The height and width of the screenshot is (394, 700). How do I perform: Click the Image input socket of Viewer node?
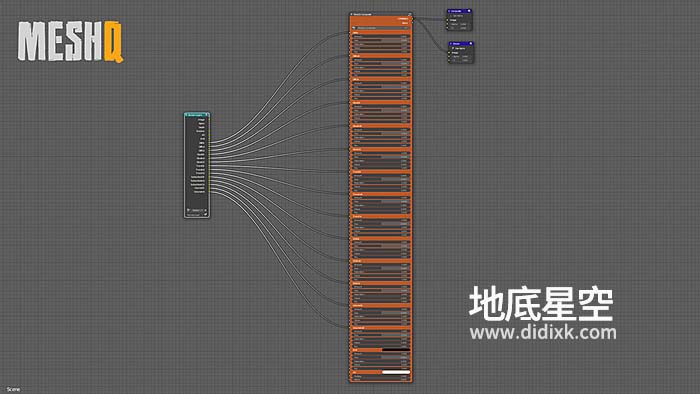pos(449,53)
